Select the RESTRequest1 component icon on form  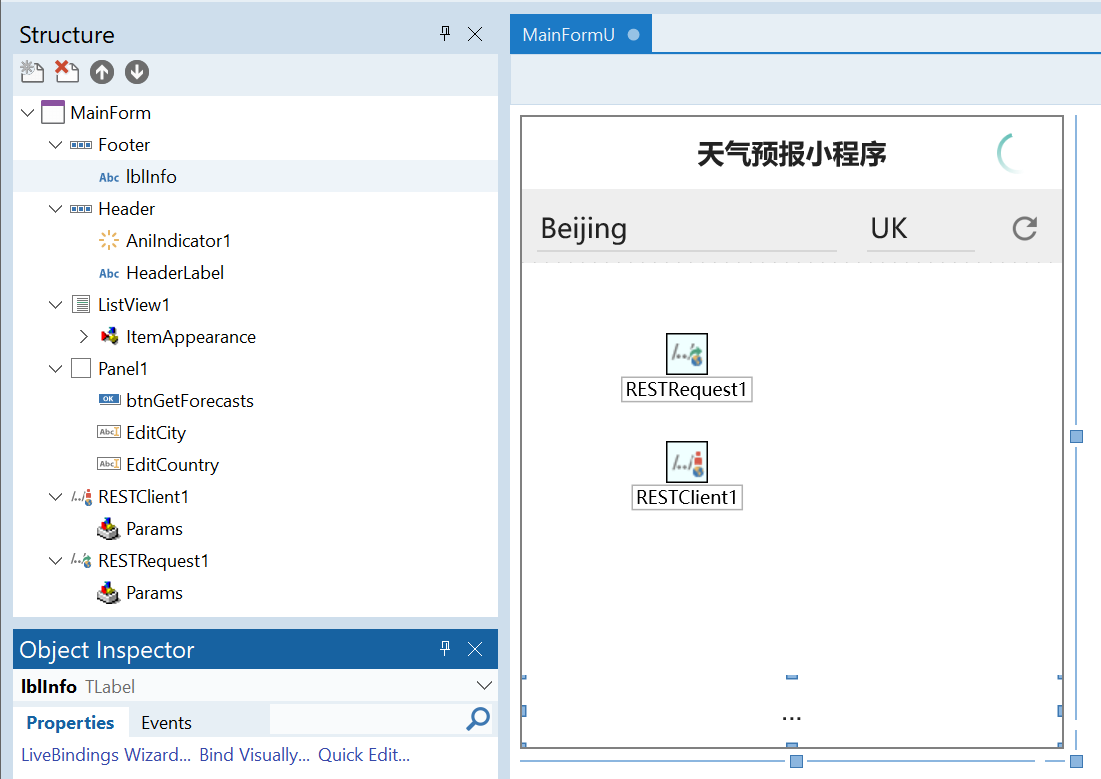(686, 354)
